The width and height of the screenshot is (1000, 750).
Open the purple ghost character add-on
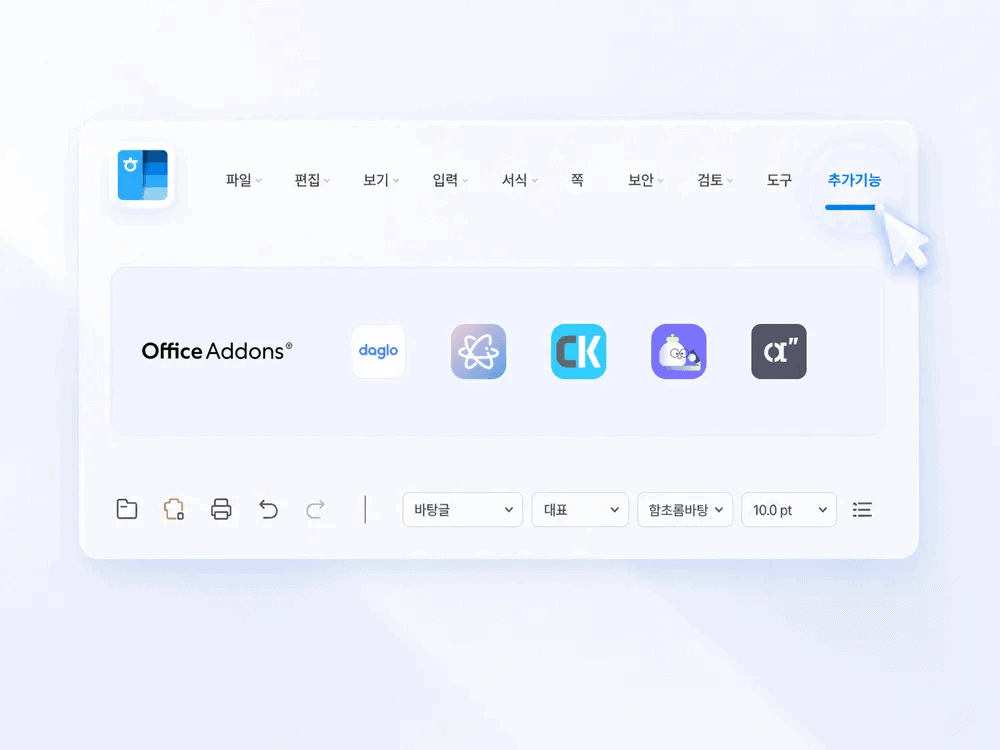tap(679, 351)
